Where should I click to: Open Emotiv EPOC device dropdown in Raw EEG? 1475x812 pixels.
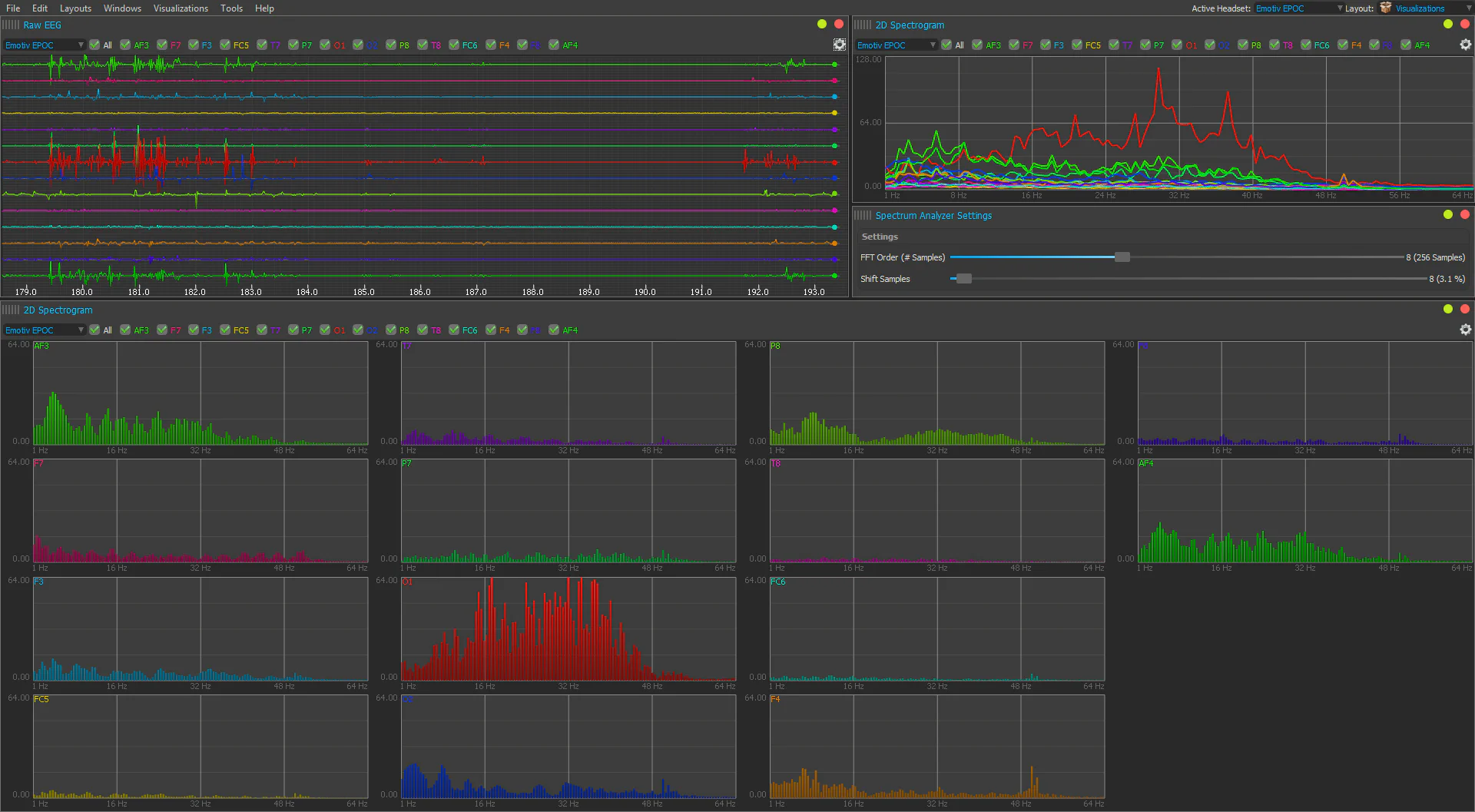(x=44, y=45)
